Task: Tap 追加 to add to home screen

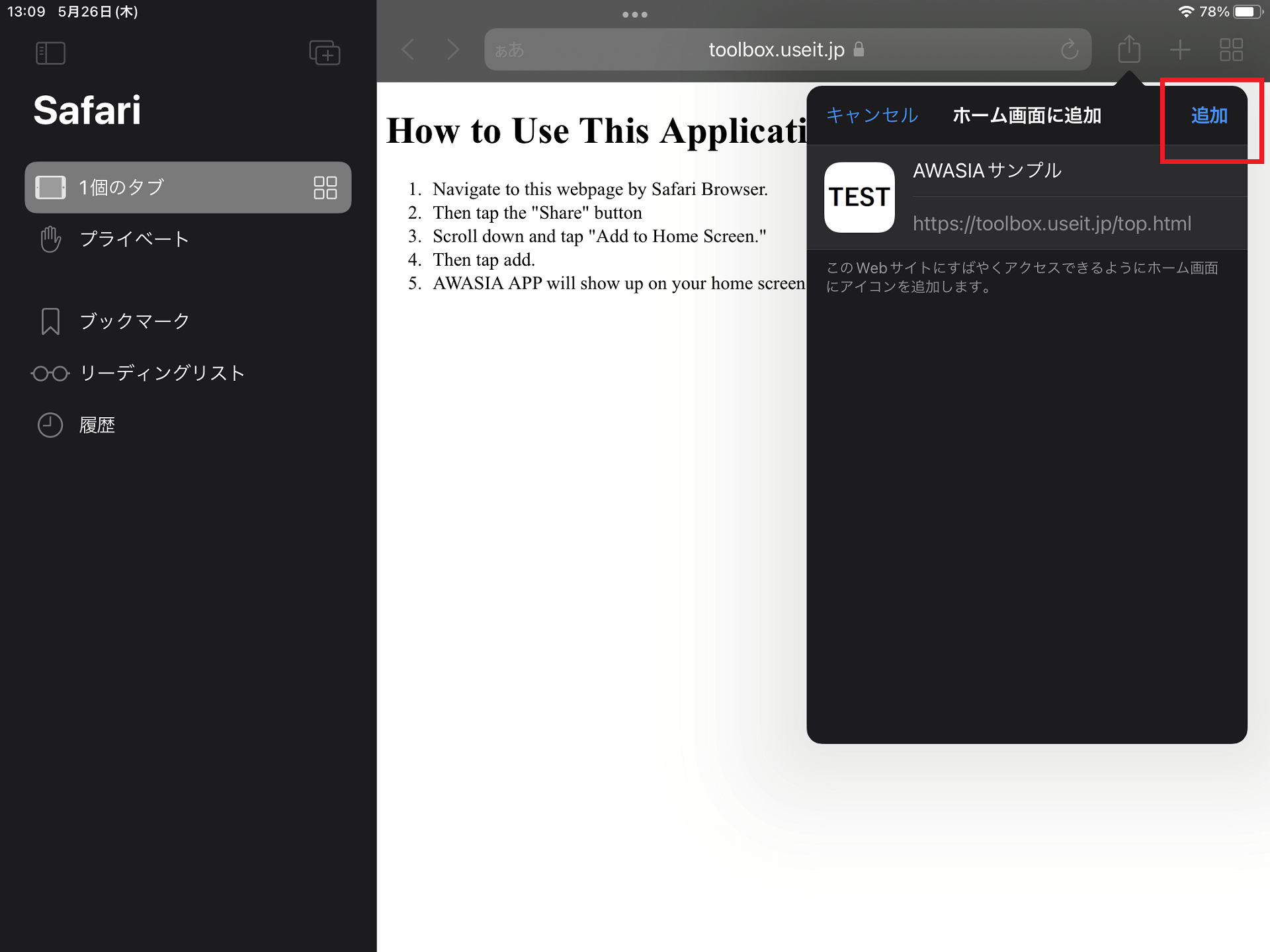Action: point(1209,116)
